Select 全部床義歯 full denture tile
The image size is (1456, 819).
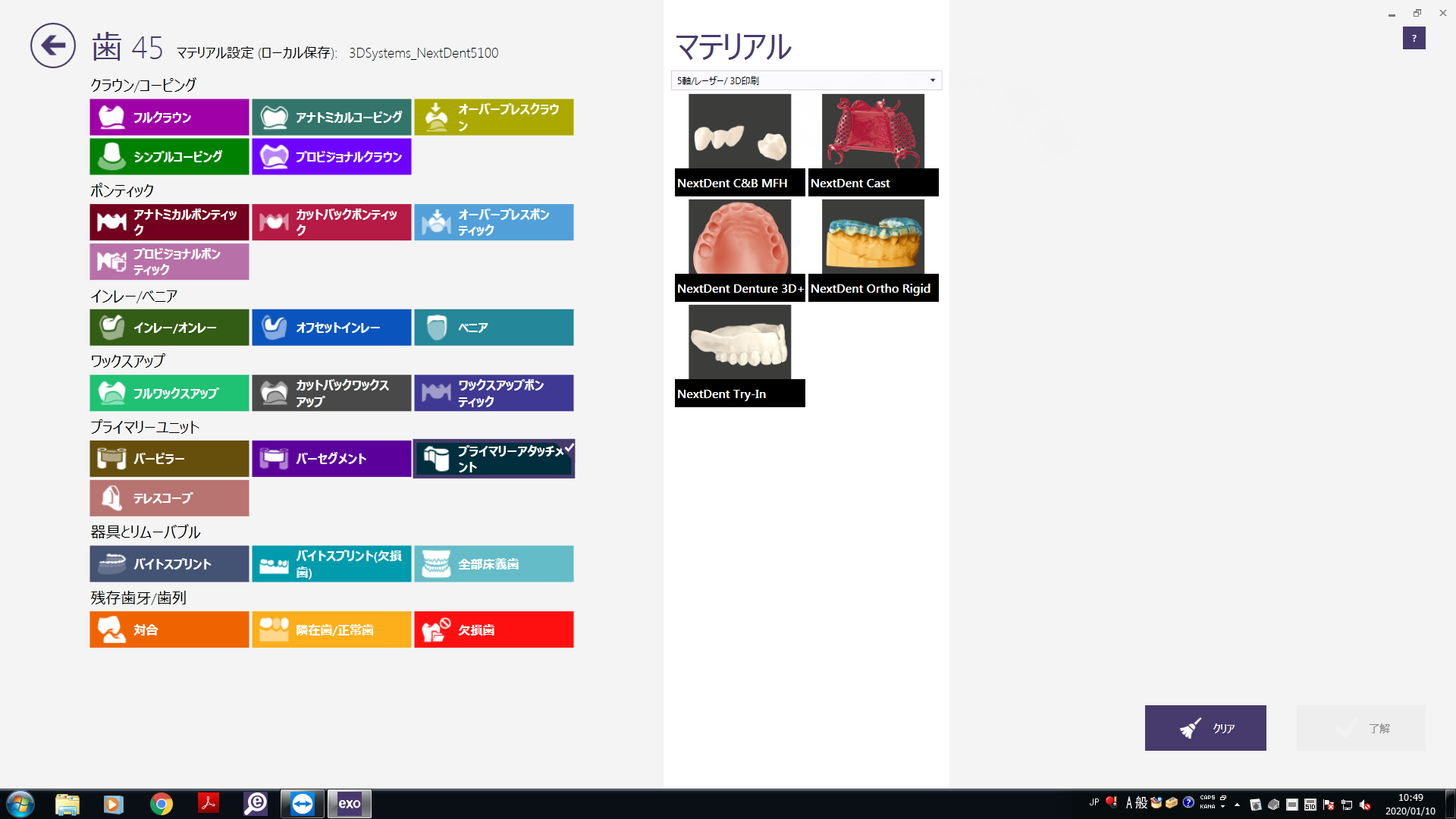494,564
